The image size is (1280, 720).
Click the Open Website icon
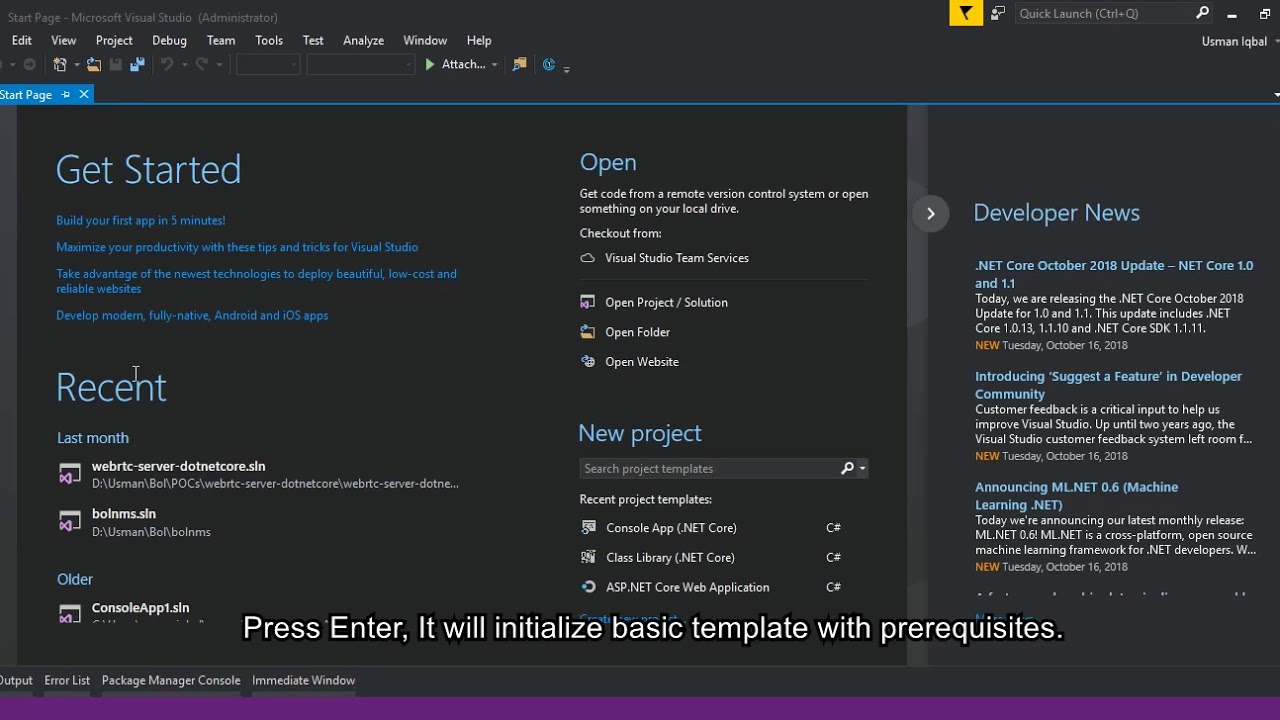tap(588, 362)
